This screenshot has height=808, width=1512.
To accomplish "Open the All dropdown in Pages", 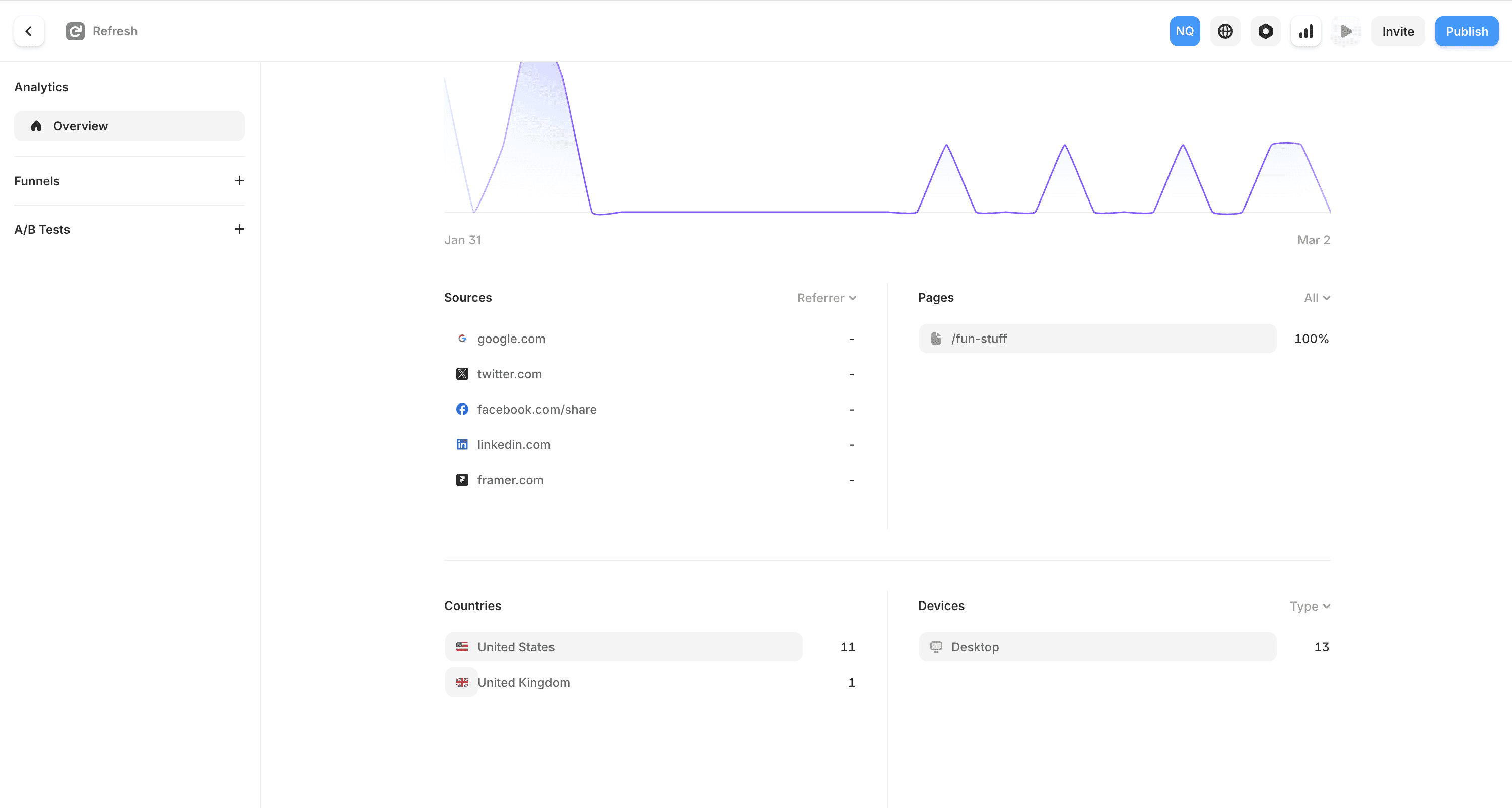I will 1317,298.
